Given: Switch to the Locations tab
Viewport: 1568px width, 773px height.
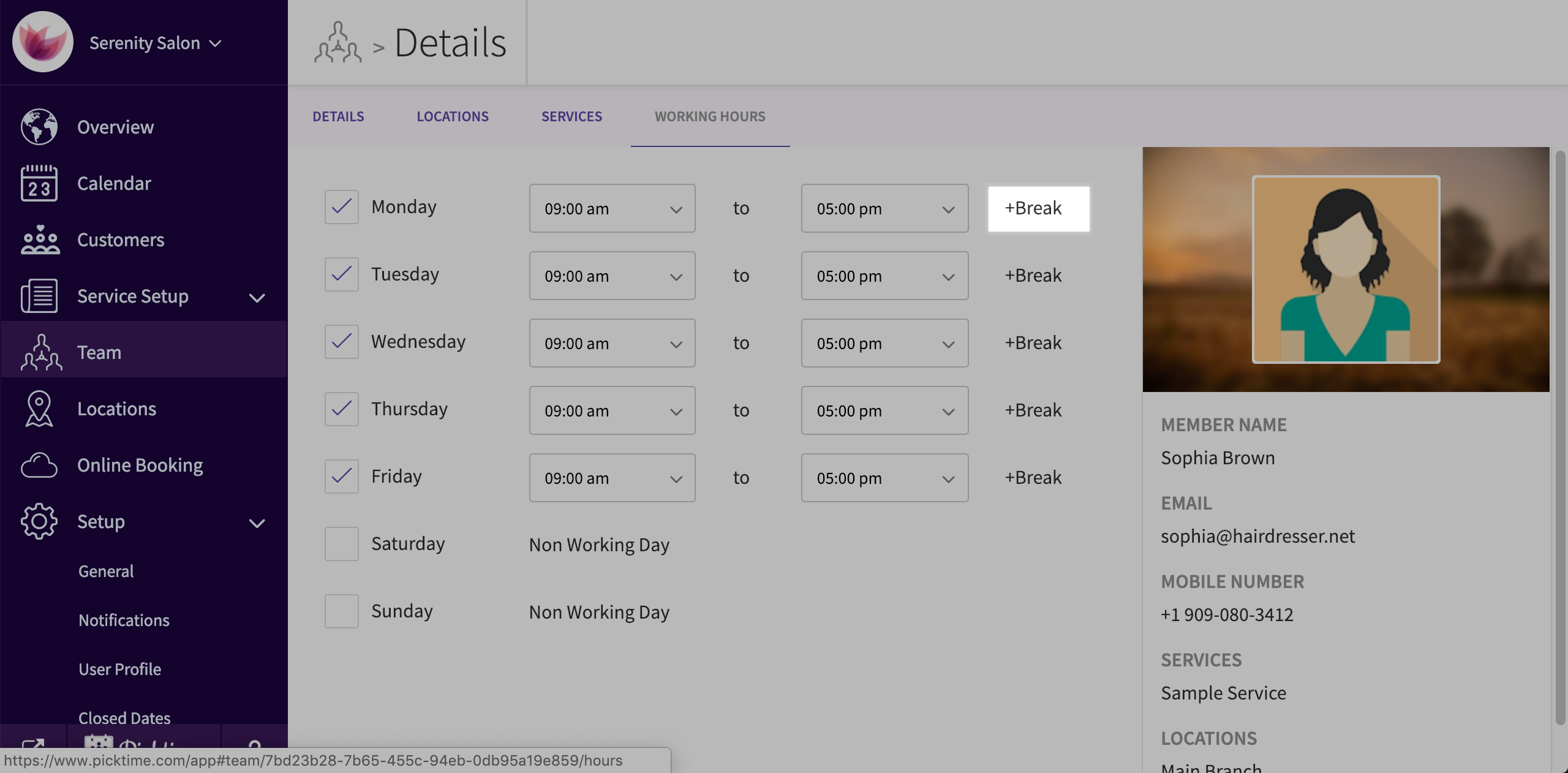Looking at the screenshot, I should pos(453,116).
